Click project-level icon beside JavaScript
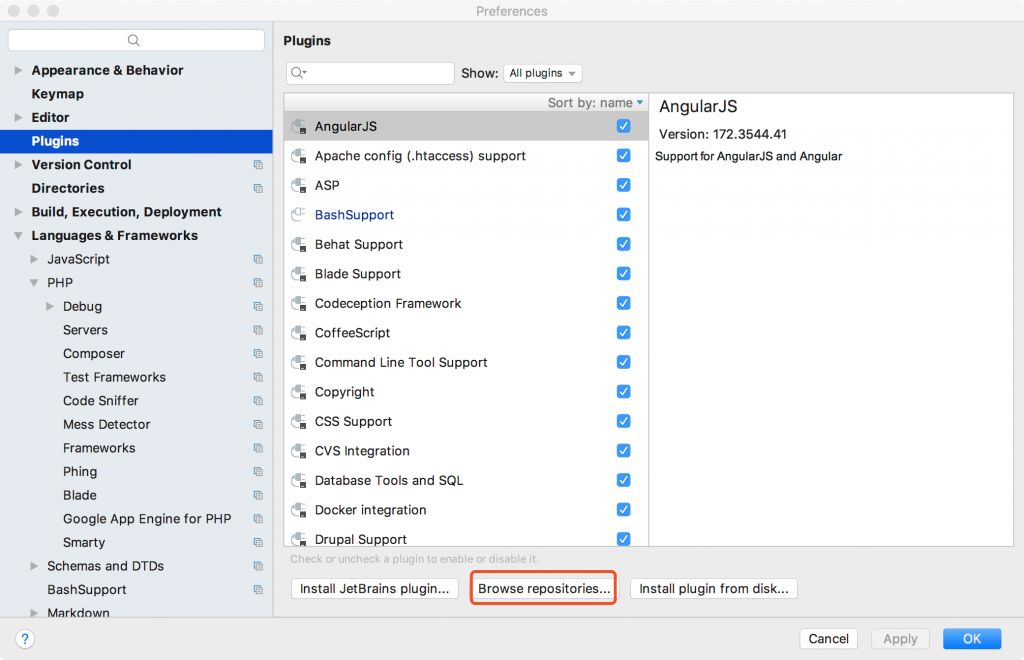Viewport: 1024px width, 660px height. coord(258,259)
